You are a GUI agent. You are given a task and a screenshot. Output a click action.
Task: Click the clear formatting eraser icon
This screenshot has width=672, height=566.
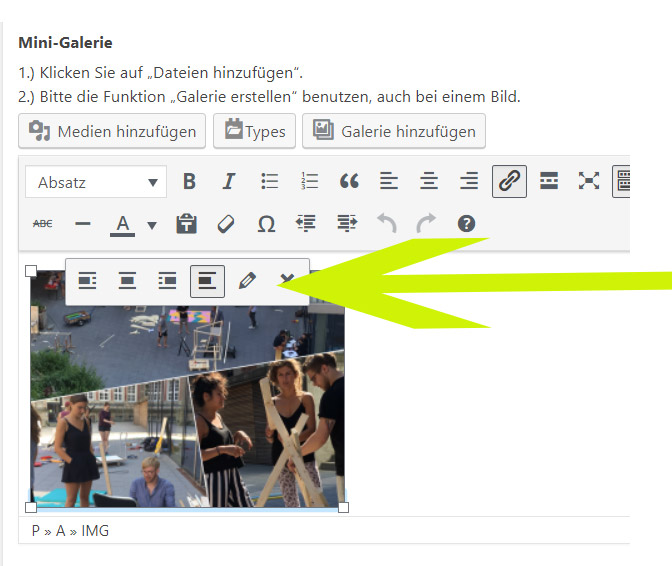coord(226,224)
